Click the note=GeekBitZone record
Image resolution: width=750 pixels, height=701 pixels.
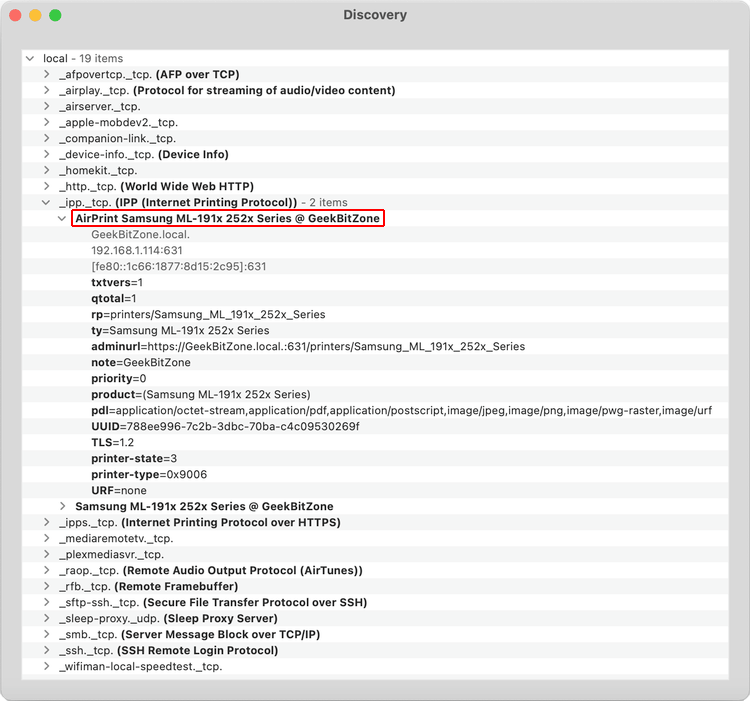[141, 362]
